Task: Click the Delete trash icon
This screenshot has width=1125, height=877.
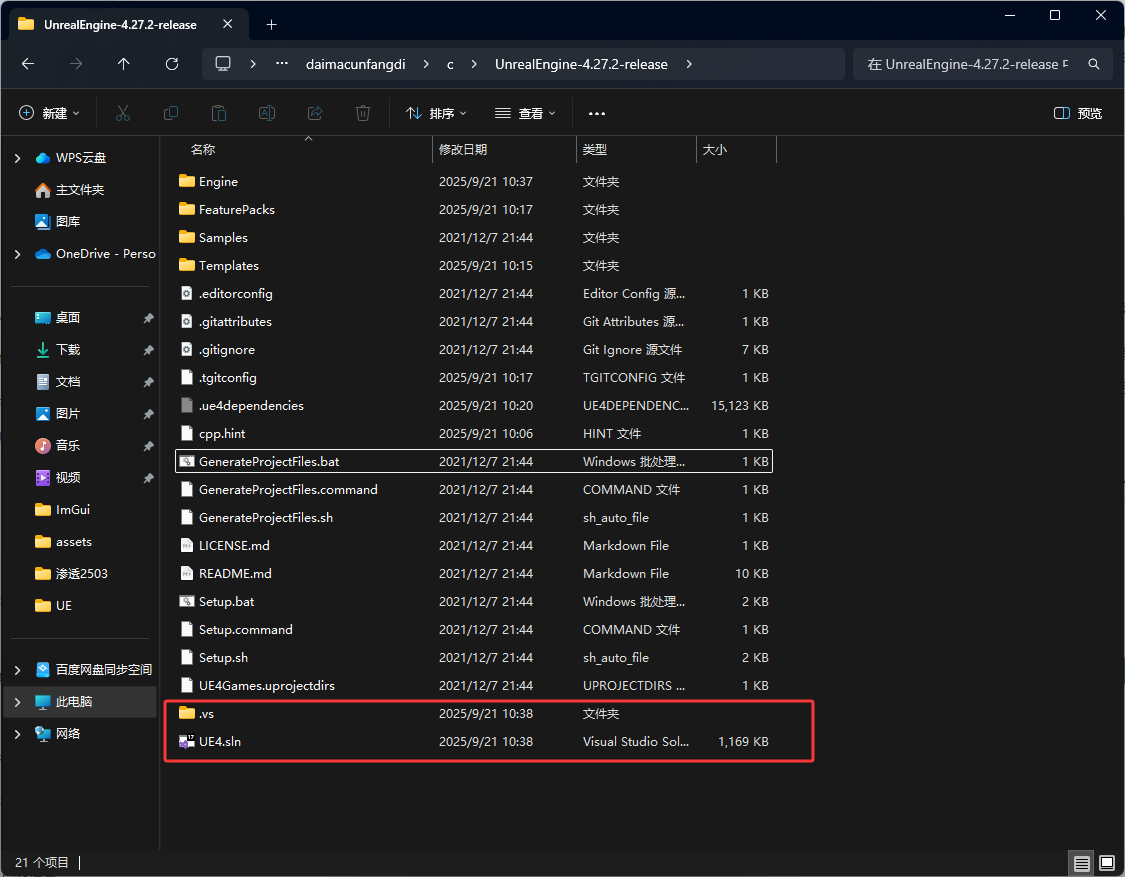Action: tap(363, 113)
